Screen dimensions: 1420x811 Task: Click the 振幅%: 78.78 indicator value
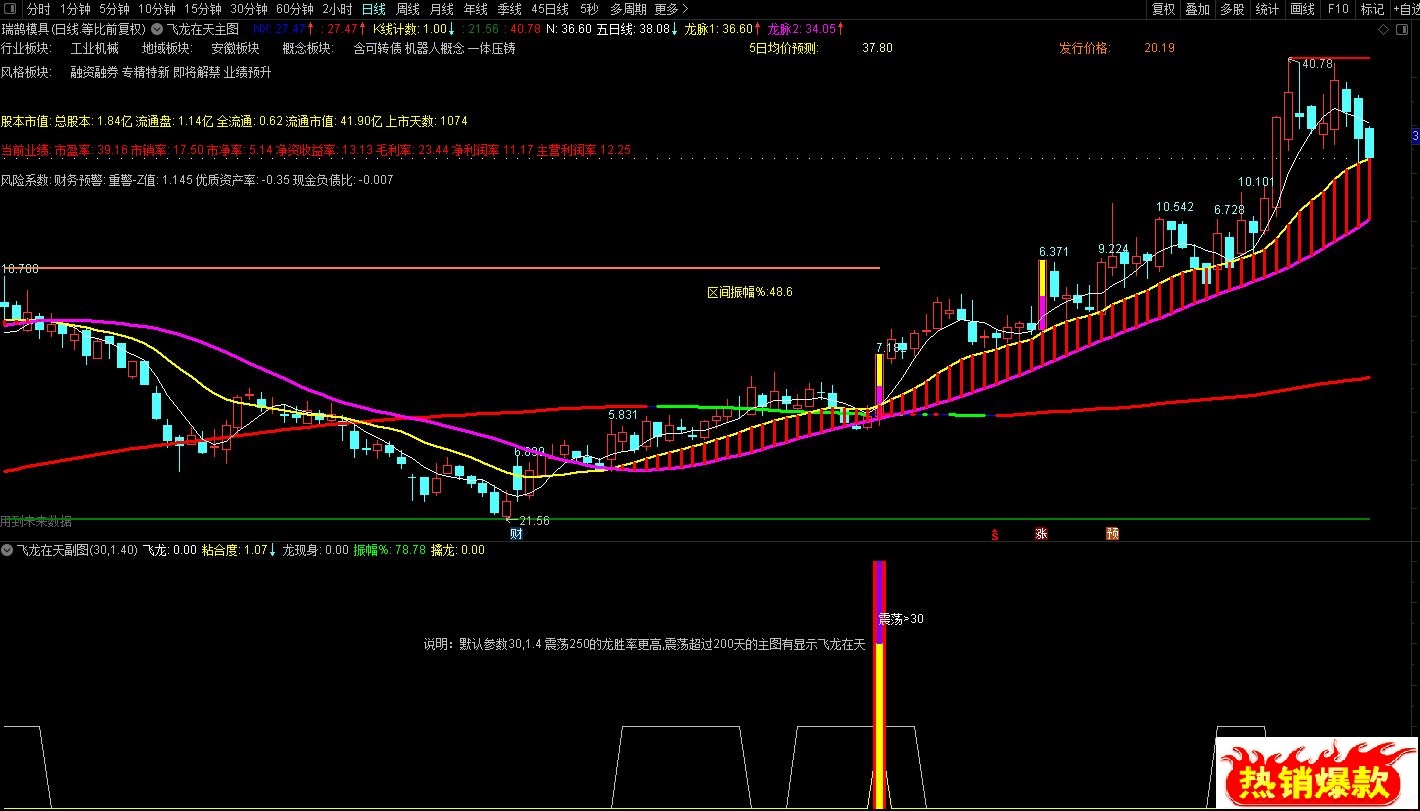389,550
